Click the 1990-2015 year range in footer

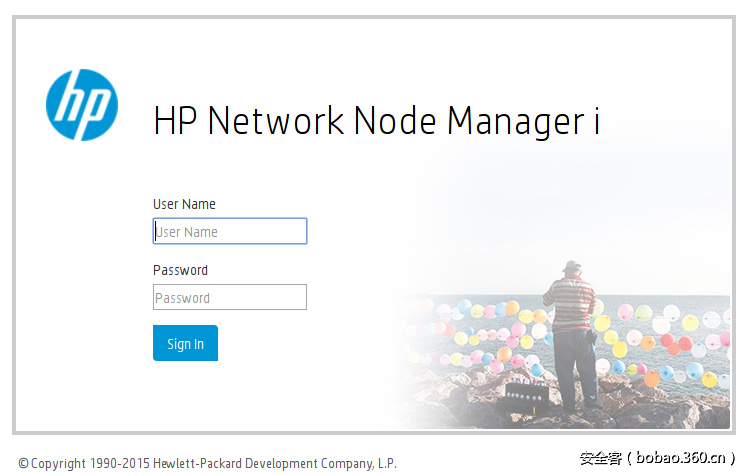pos(123,463)
